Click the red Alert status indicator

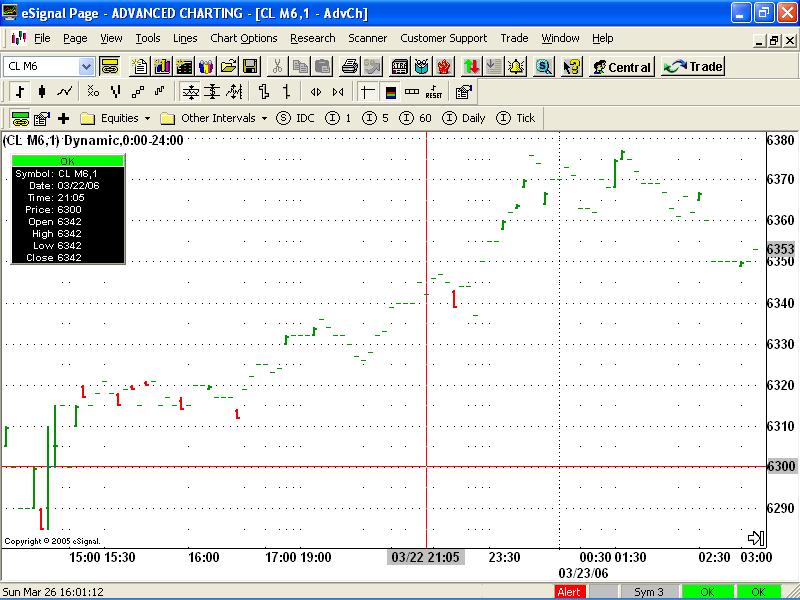click(569, 592)
